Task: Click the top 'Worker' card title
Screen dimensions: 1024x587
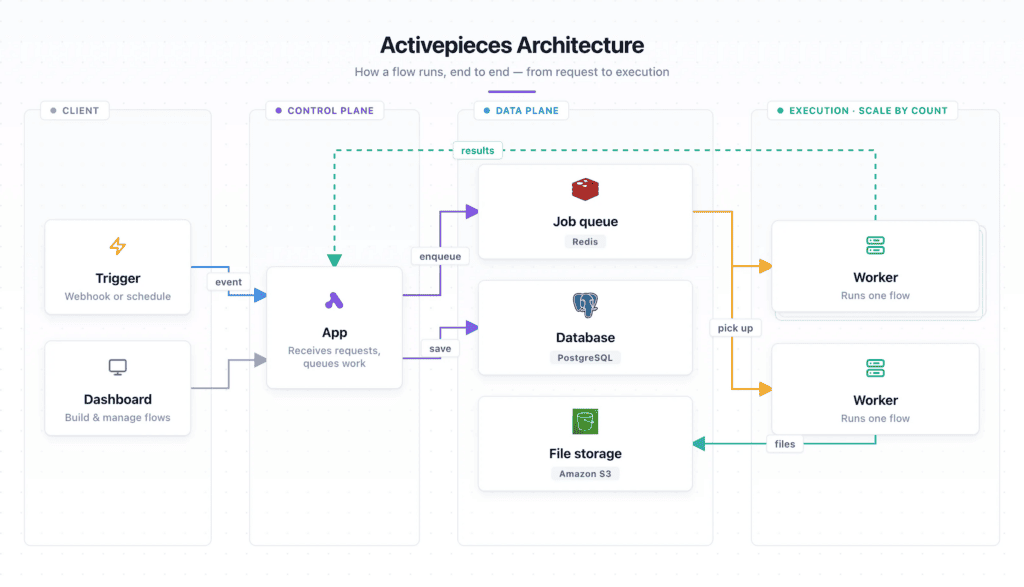Action: pyautogui.click(x=875, y=278)
